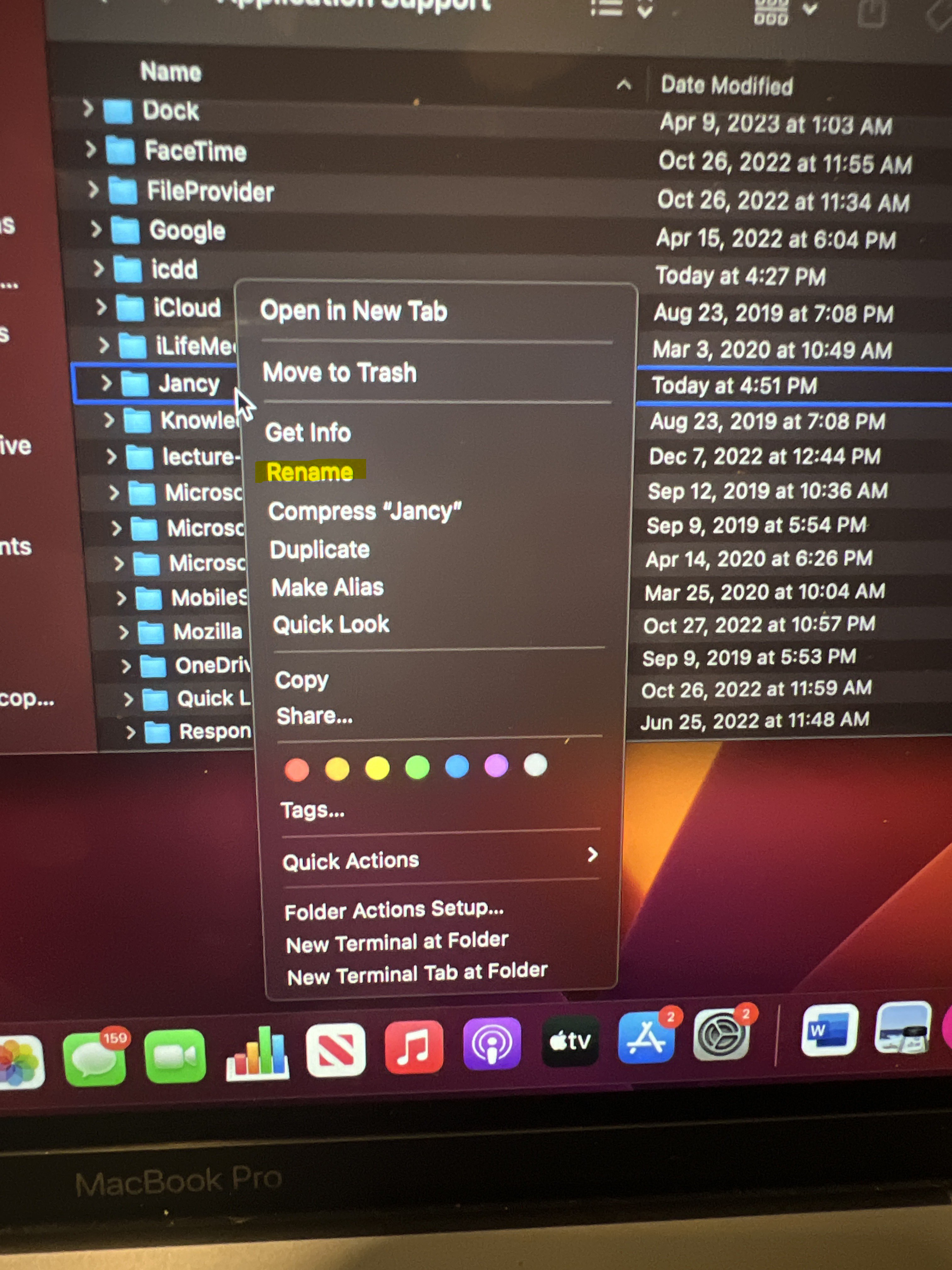This screenshot has width=952, height=1270.
Task: Apply the gray tag color
Action: pos(535,765)
